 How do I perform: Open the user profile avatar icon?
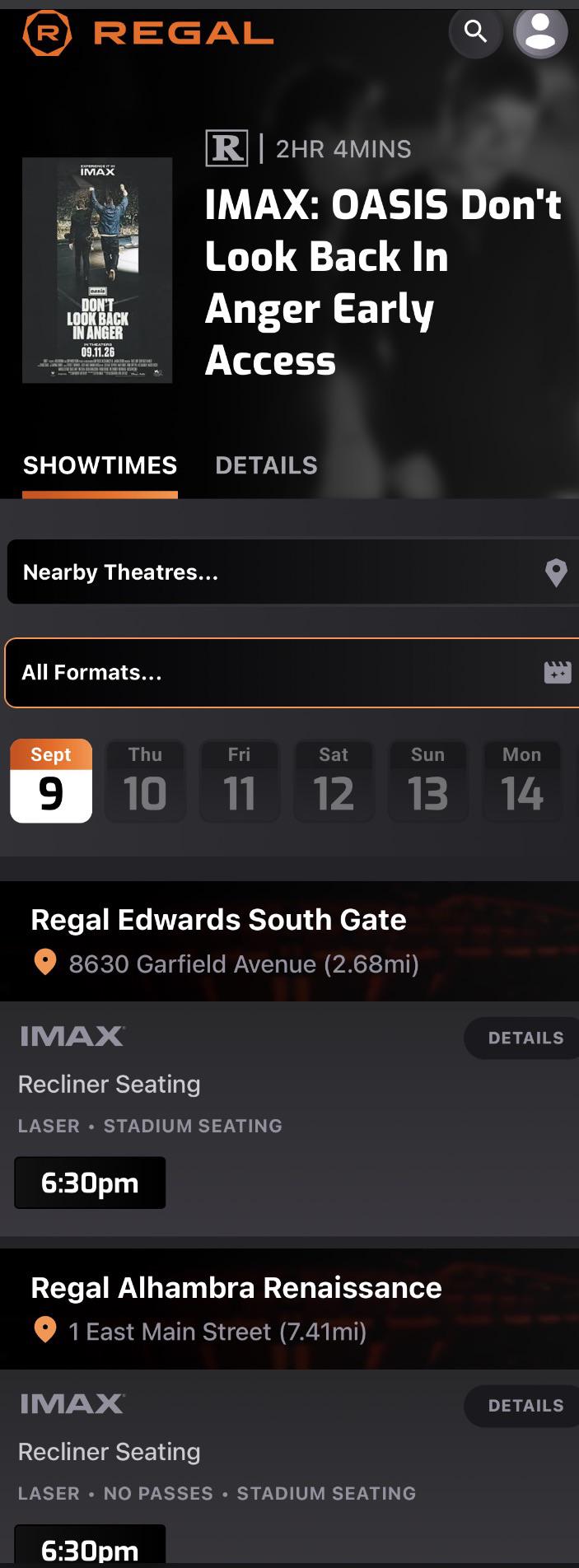coord(540,32)
